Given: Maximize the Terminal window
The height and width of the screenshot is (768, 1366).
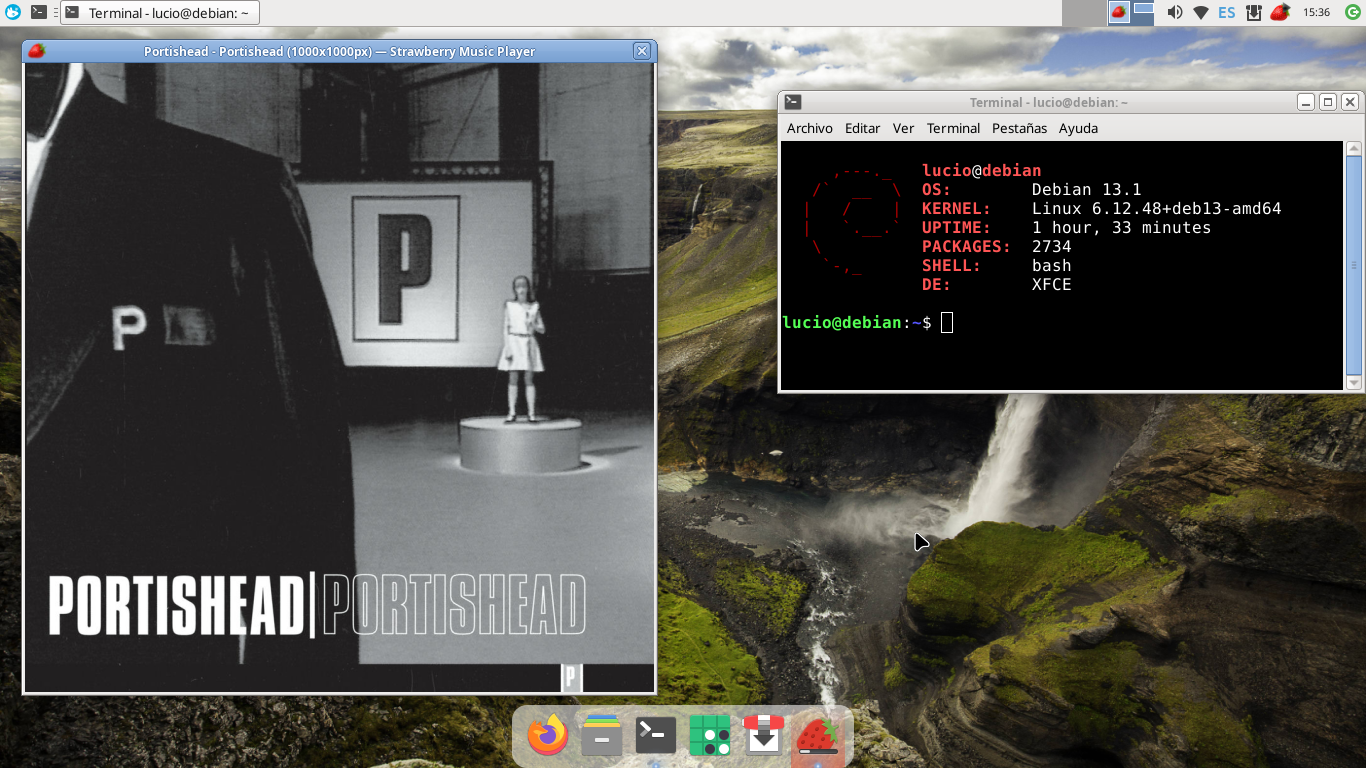Looking at the screenshot, I should (1328, 102).
